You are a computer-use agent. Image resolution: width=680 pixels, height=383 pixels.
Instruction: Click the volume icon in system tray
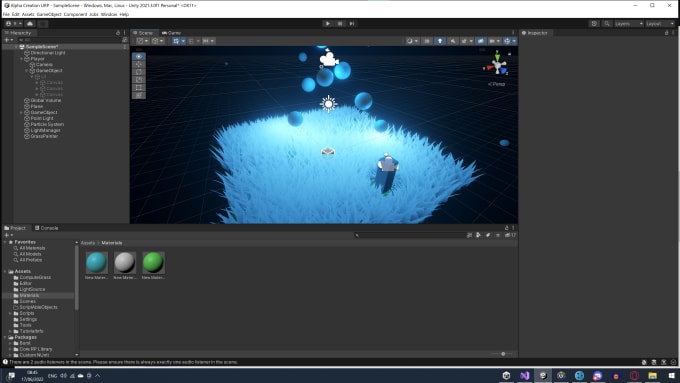[63, 376]
